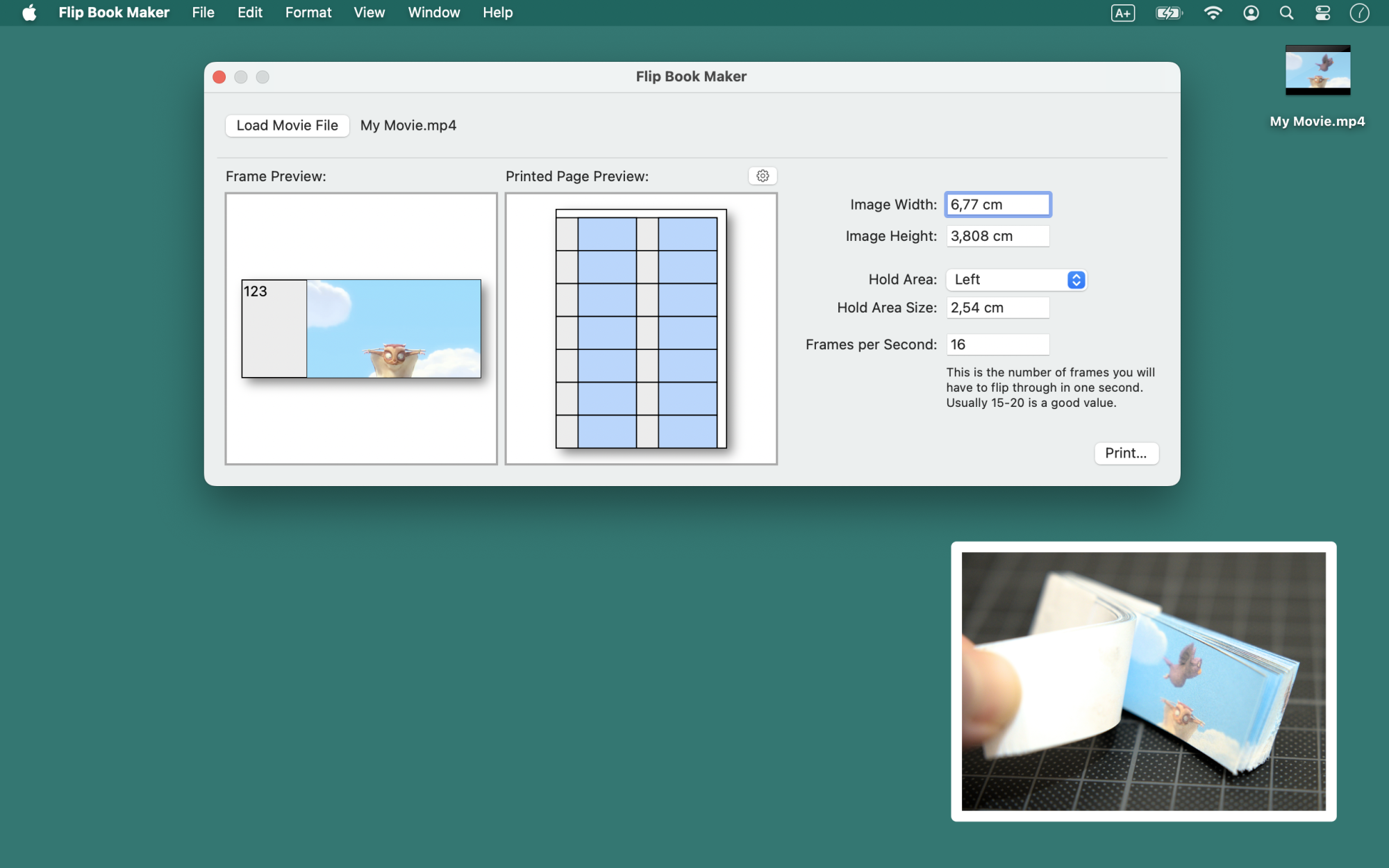The height and width of the screenshot is (868, 1389).
Task: Click the Frames per Second help text
Action: coord(1050,387)
